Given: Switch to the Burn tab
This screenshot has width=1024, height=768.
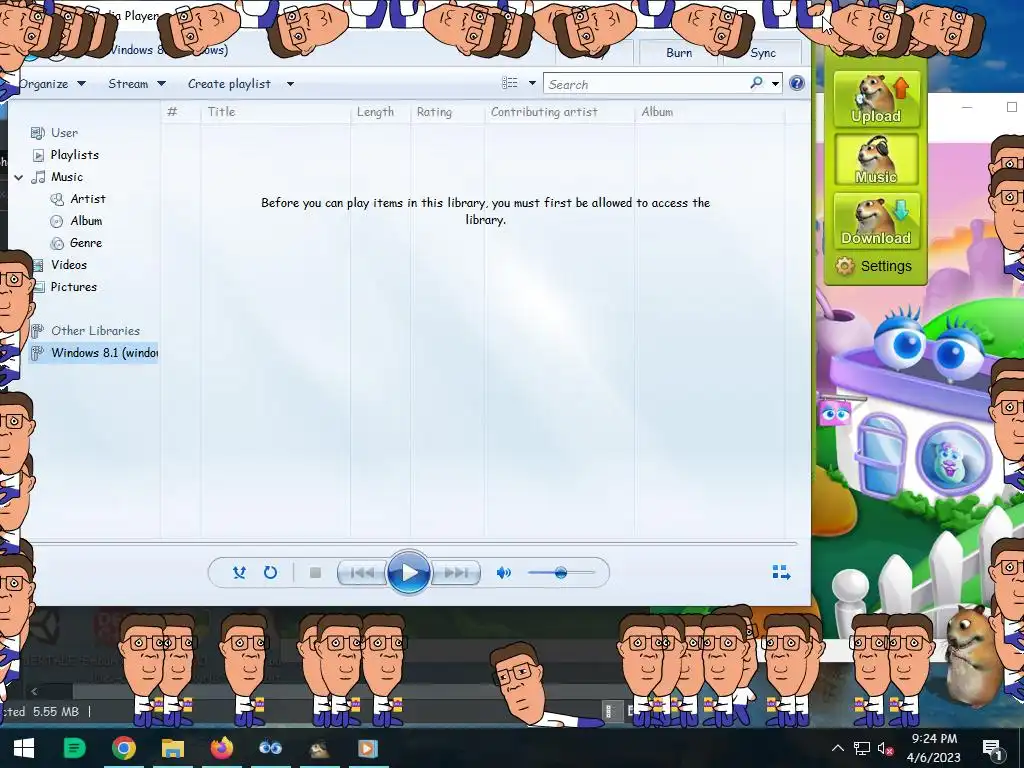Looking at the screenshot, I should click(x=679, y=53).
